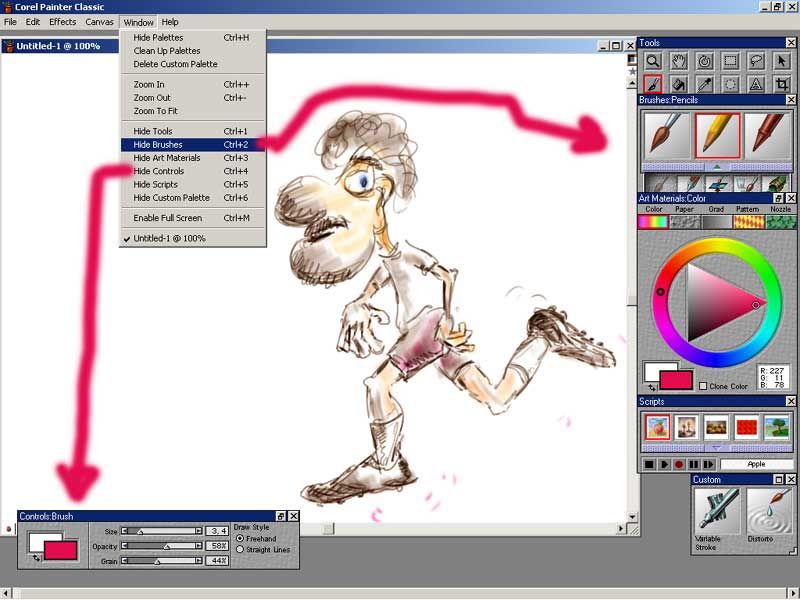Screen dimensions: 800x600
Task: Collapse the Brushes palette drawer
Action: point(717,167)
